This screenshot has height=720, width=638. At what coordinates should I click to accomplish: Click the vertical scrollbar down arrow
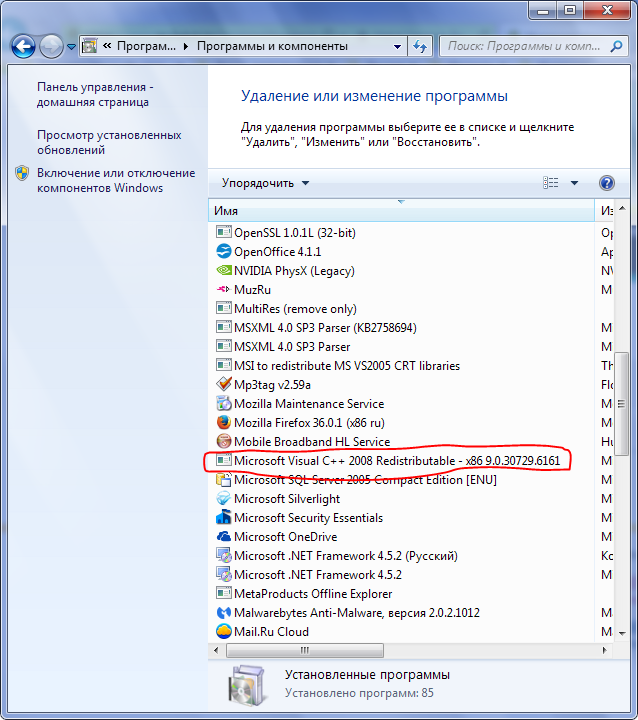(622, 634)
